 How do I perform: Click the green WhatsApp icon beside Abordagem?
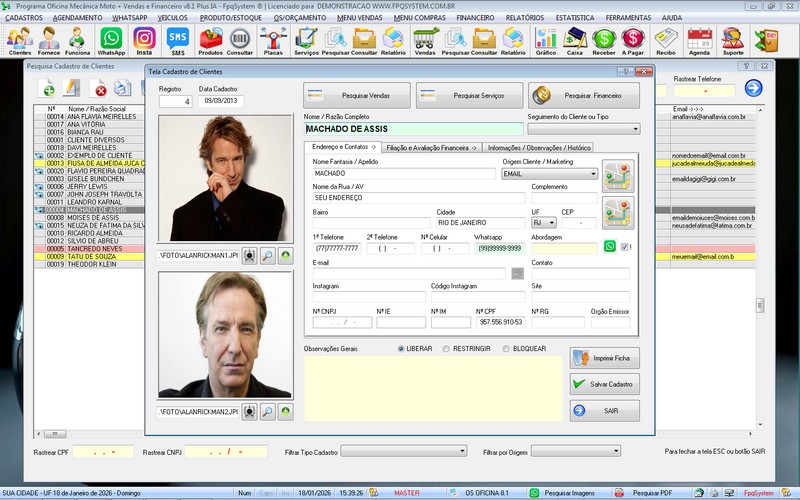(x=611, y=247)
